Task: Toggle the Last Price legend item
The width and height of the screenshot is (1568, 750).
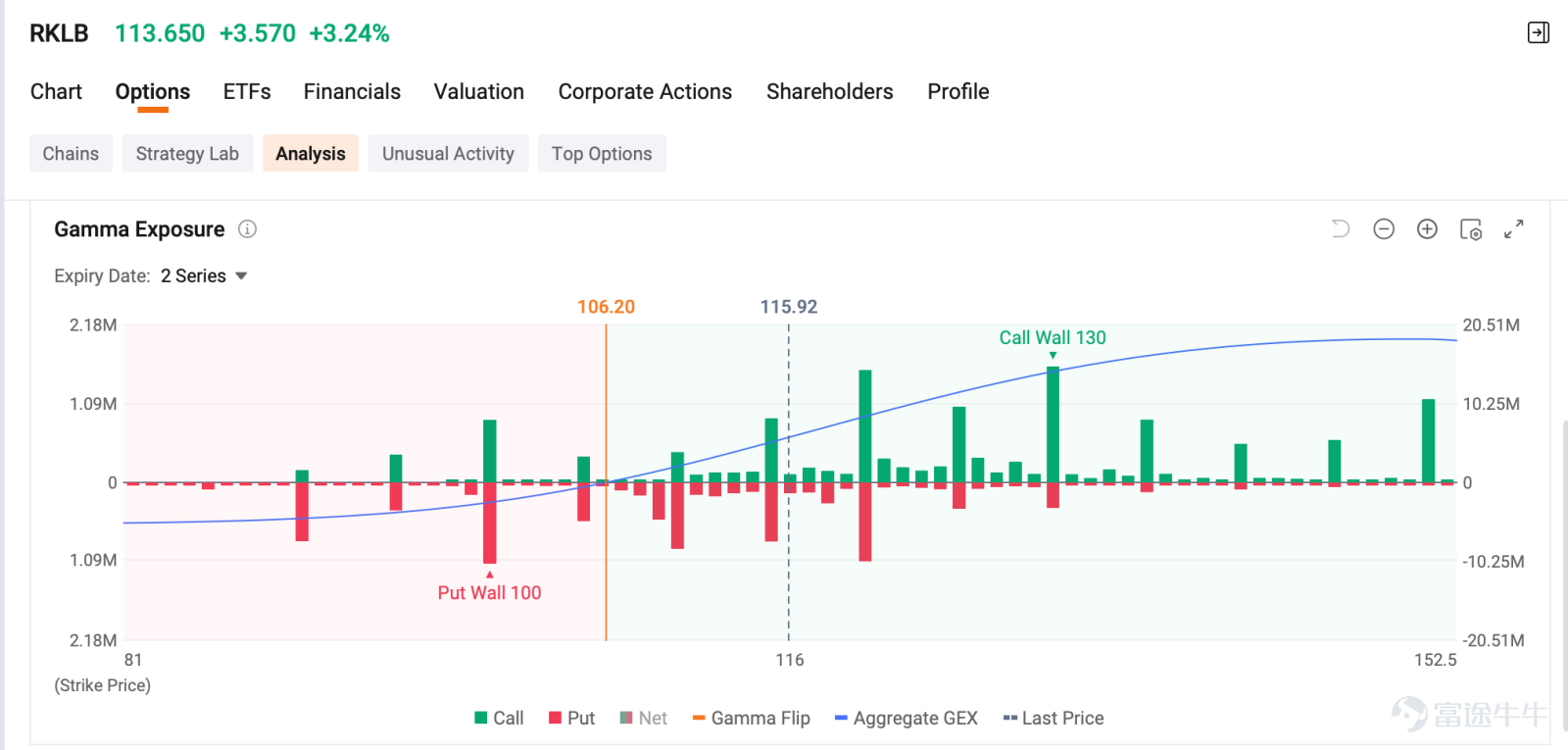Action: coord(1053,719)
